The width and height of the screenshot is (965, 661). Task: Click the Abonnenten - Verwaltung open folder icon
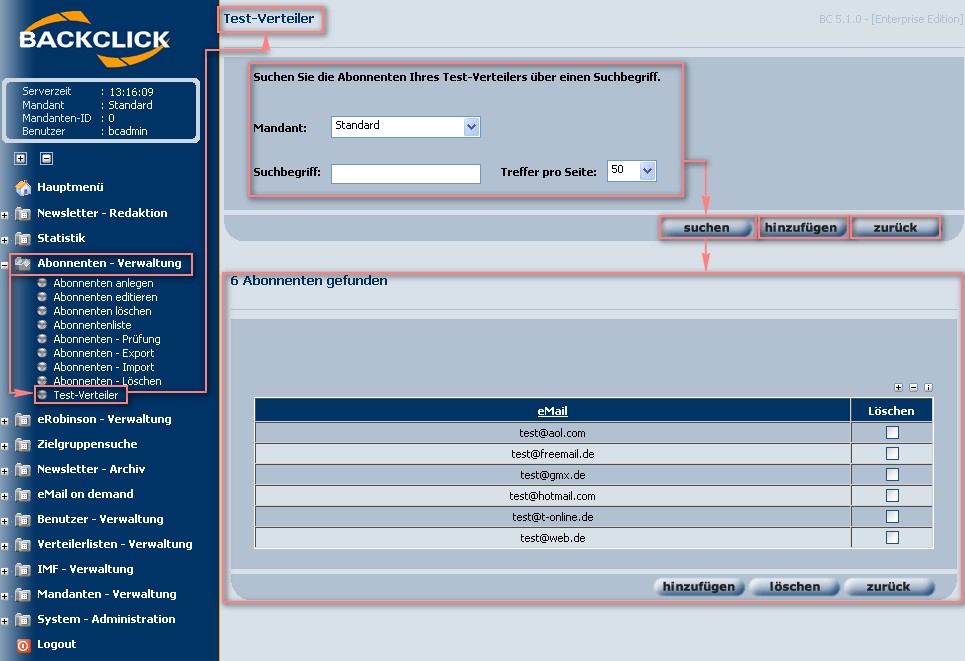click(23, 263)
